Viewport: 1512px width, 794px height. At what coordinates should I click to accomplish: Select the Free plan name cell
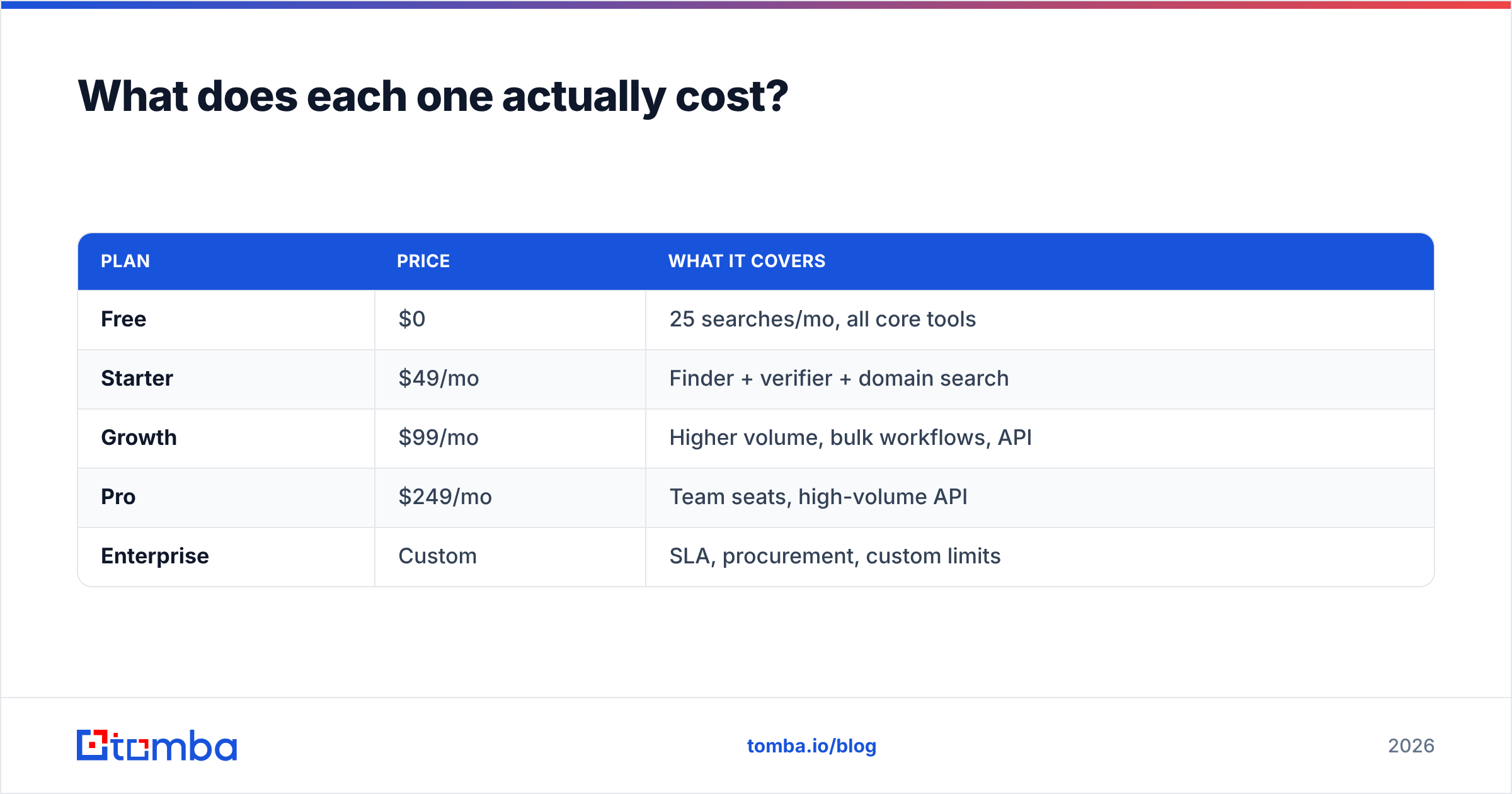click(x=226, y=319)
